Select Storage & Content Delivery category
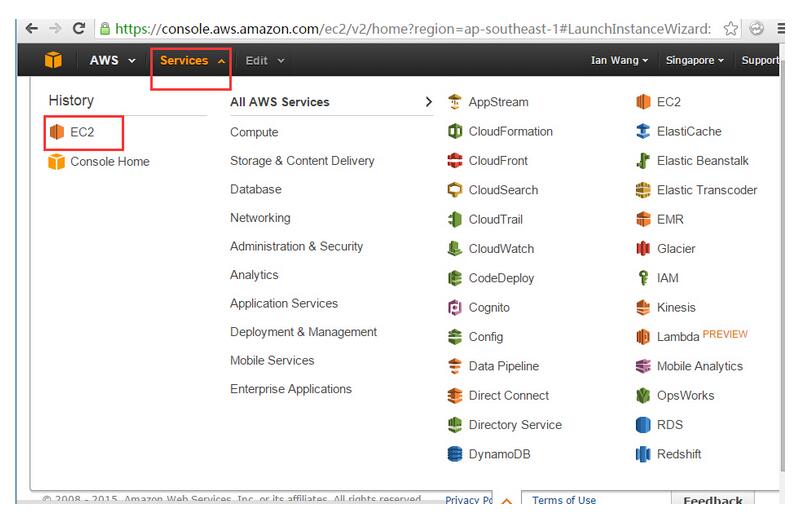This screenshot has width=806, height=518. point(302,161)
